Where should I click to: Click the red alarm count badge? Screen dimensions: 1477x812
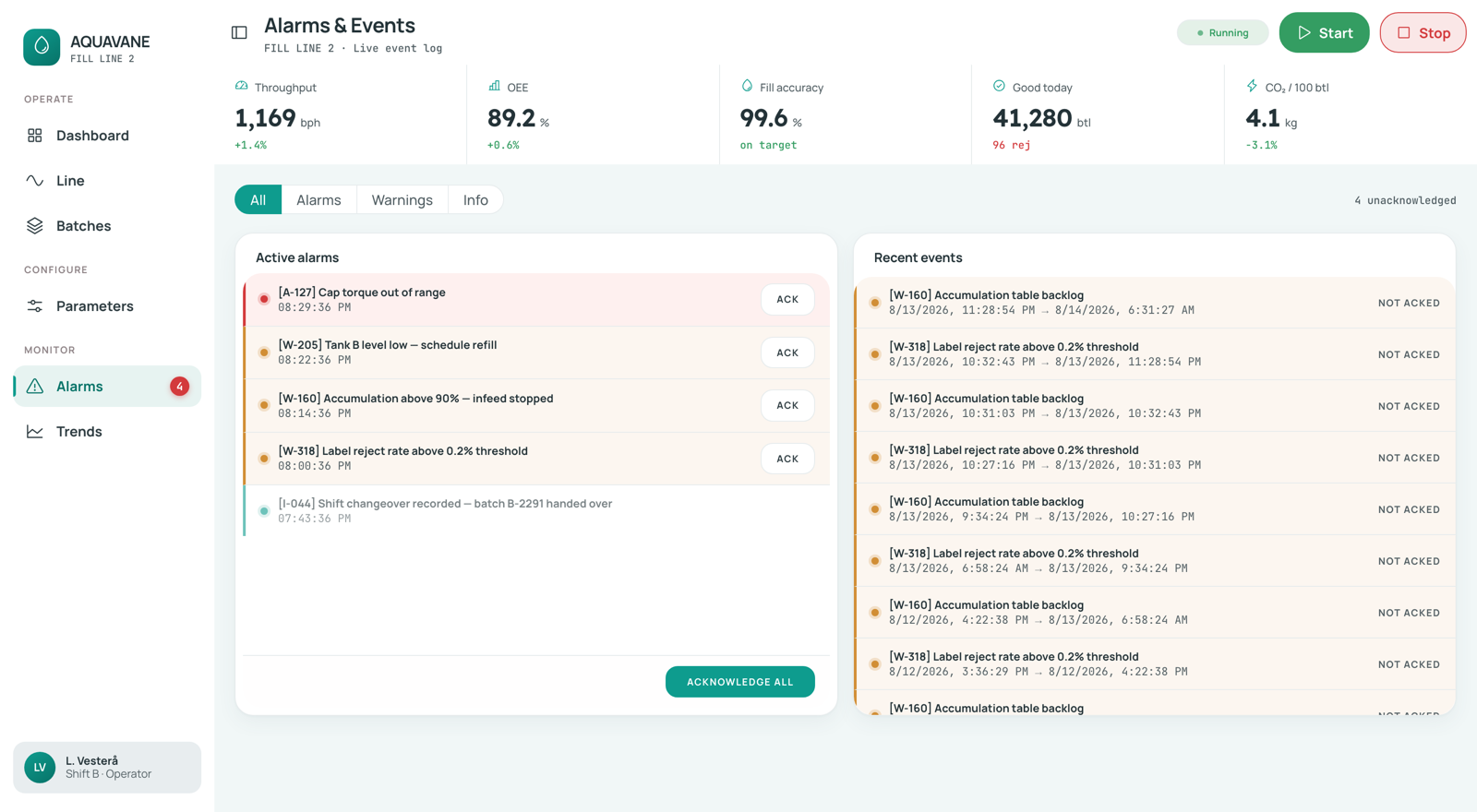179,387
